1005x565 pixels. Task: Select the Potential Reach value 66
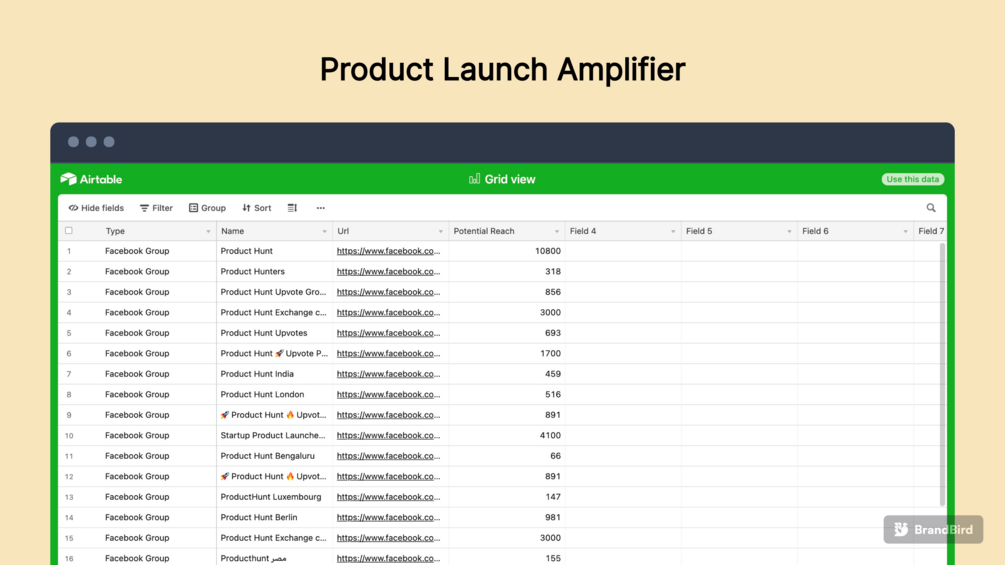506,456
